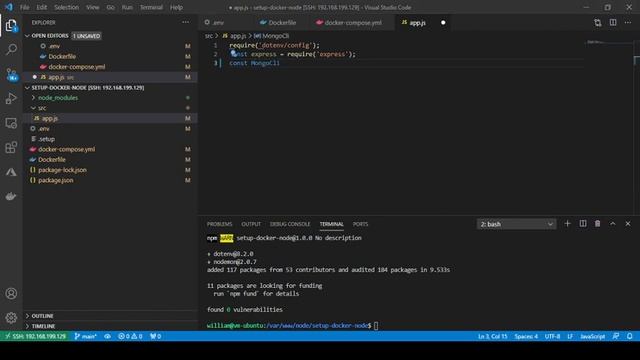Open the Explorer view in activity bar
640x360 pixels.
[x=11, y=26]
